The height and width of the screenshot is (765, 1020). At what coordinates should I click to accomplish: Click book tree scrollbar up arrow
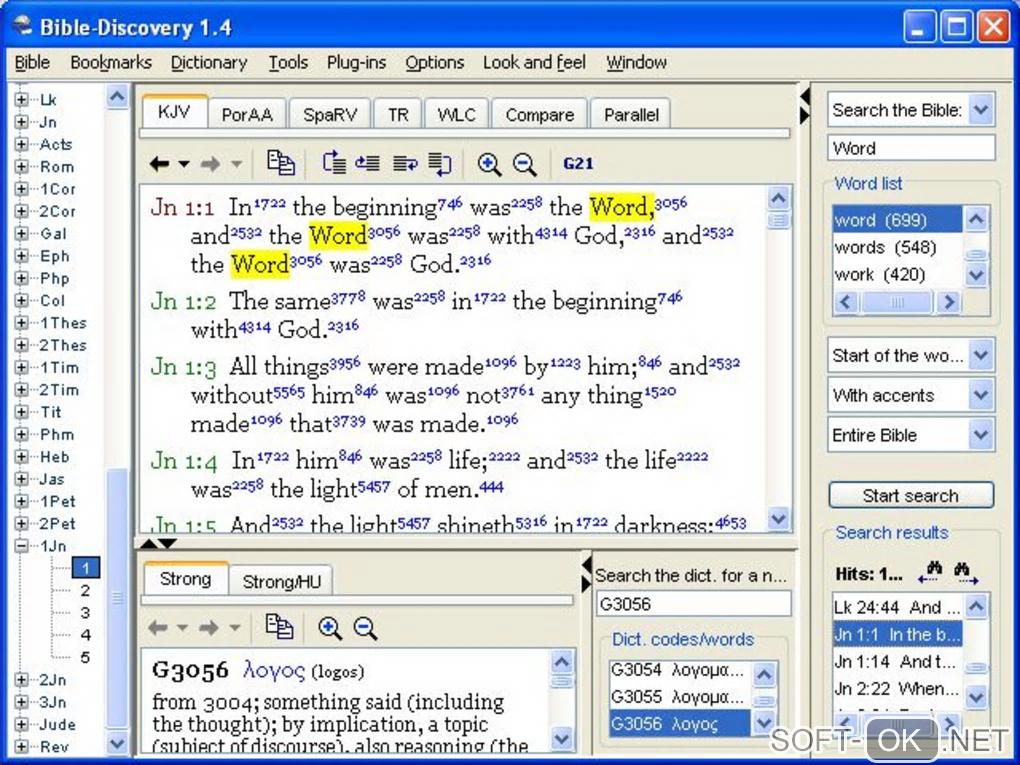(117, 97)
